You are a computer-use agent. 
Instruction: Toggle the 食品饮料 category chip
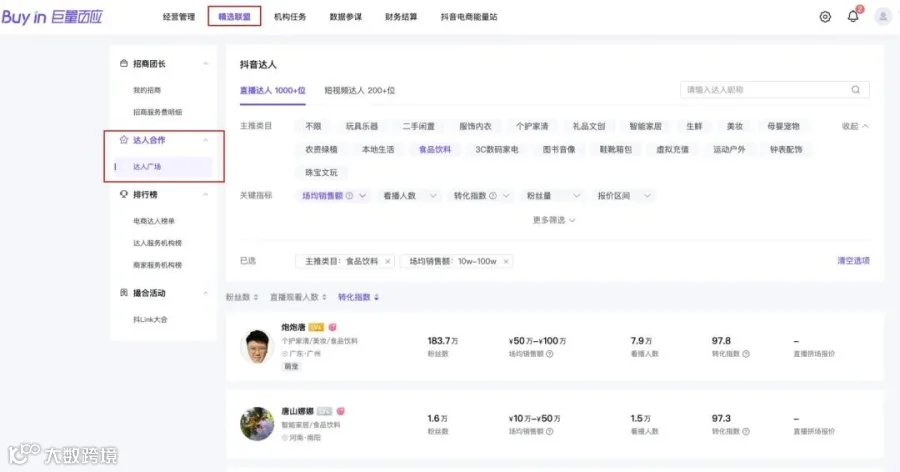click(435, 149)
